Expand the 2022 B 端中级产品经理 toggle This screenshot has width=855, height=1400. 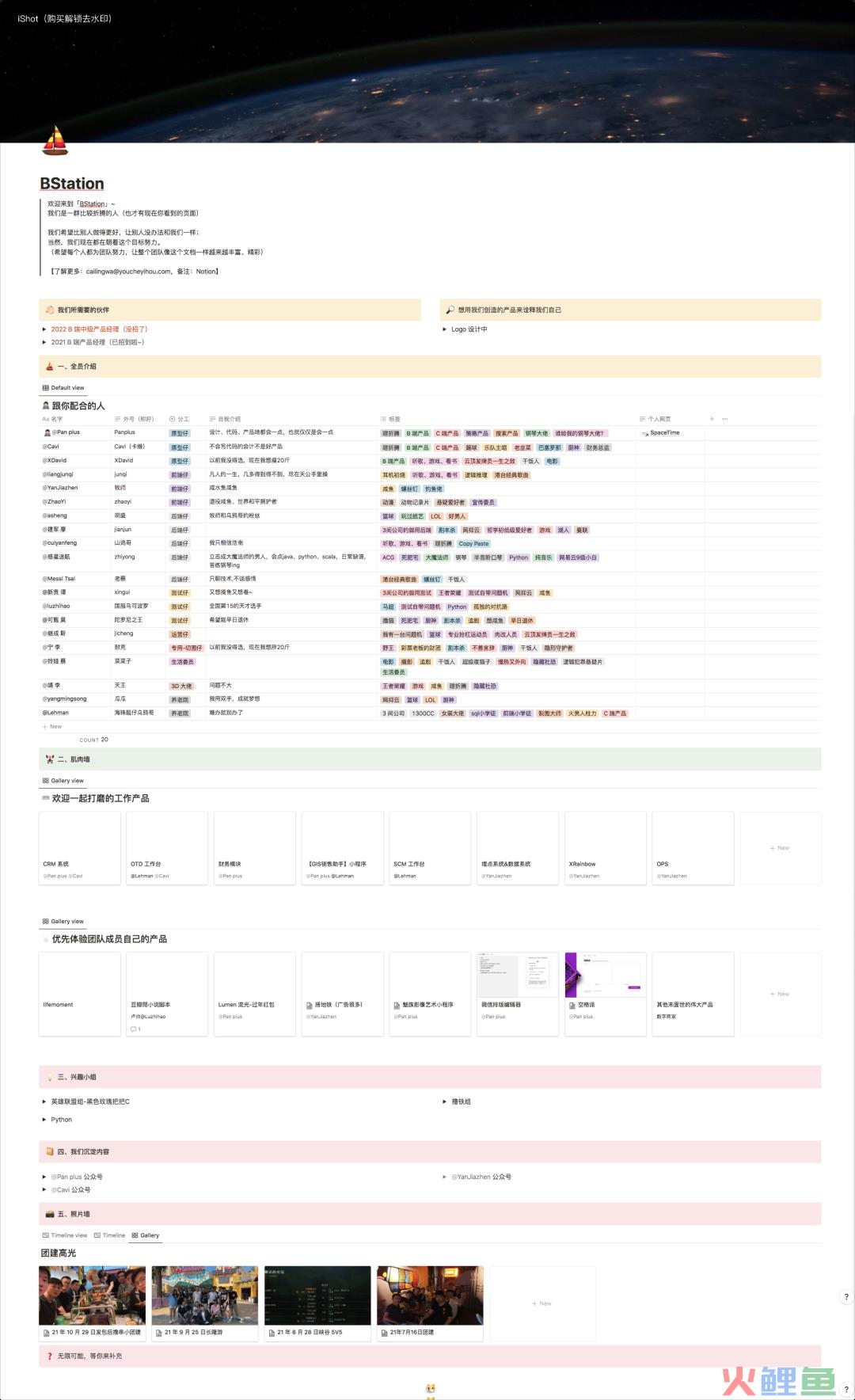click(x=44, y=329)
